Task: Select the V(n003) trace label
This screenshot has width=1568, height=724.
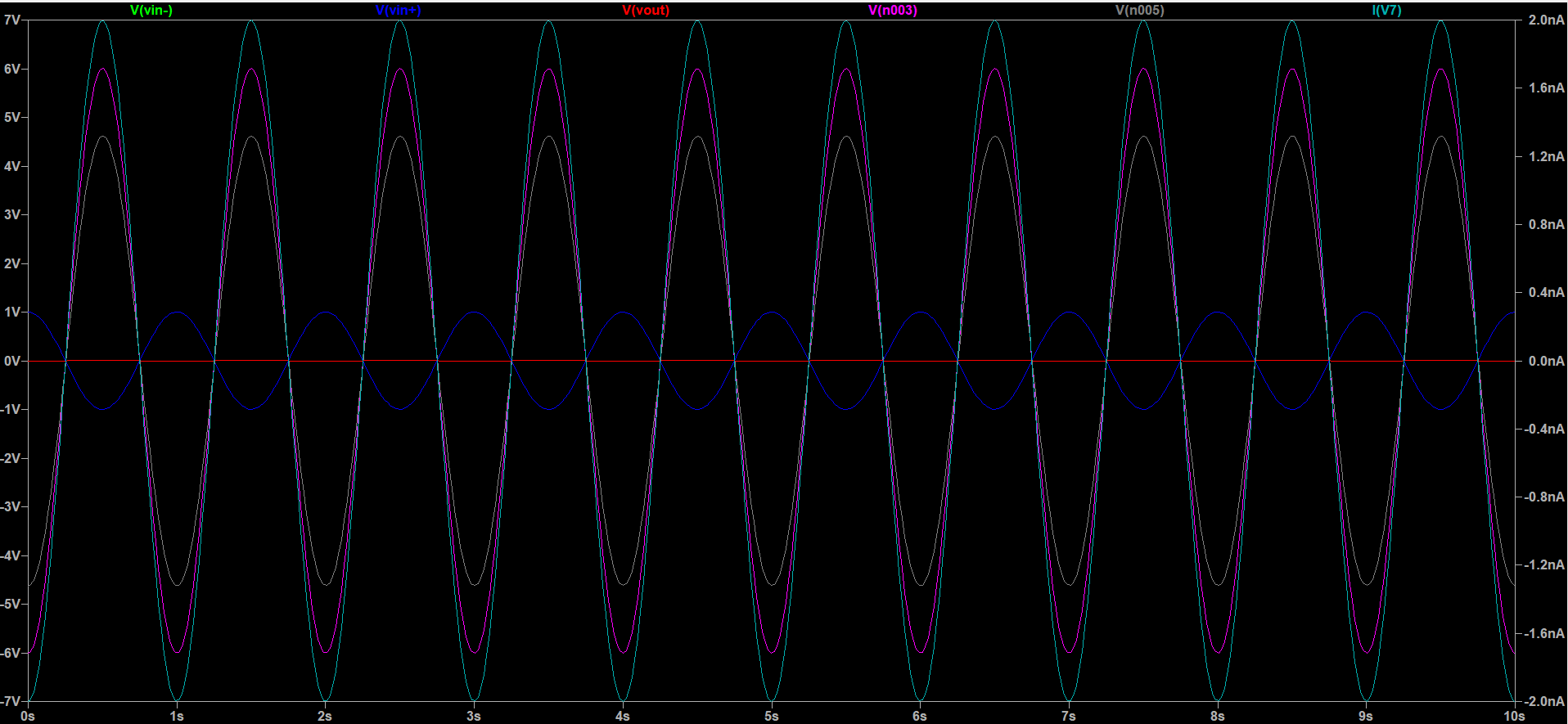Action: (893, 11)
